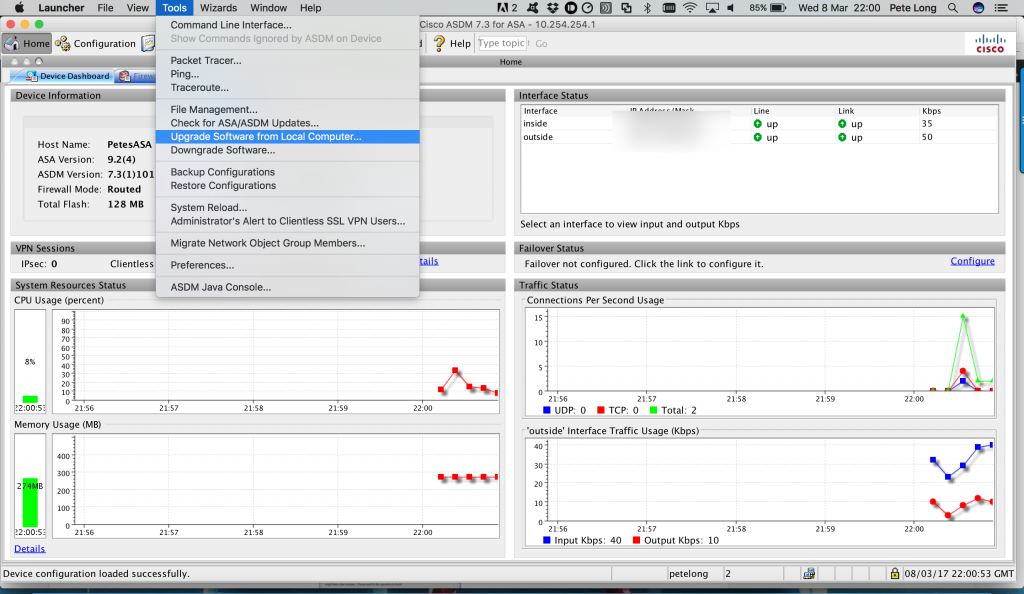Screen dimensions: 1024x594
Task: Click the Cisco logo in the top-right corner
Action: 988,43
